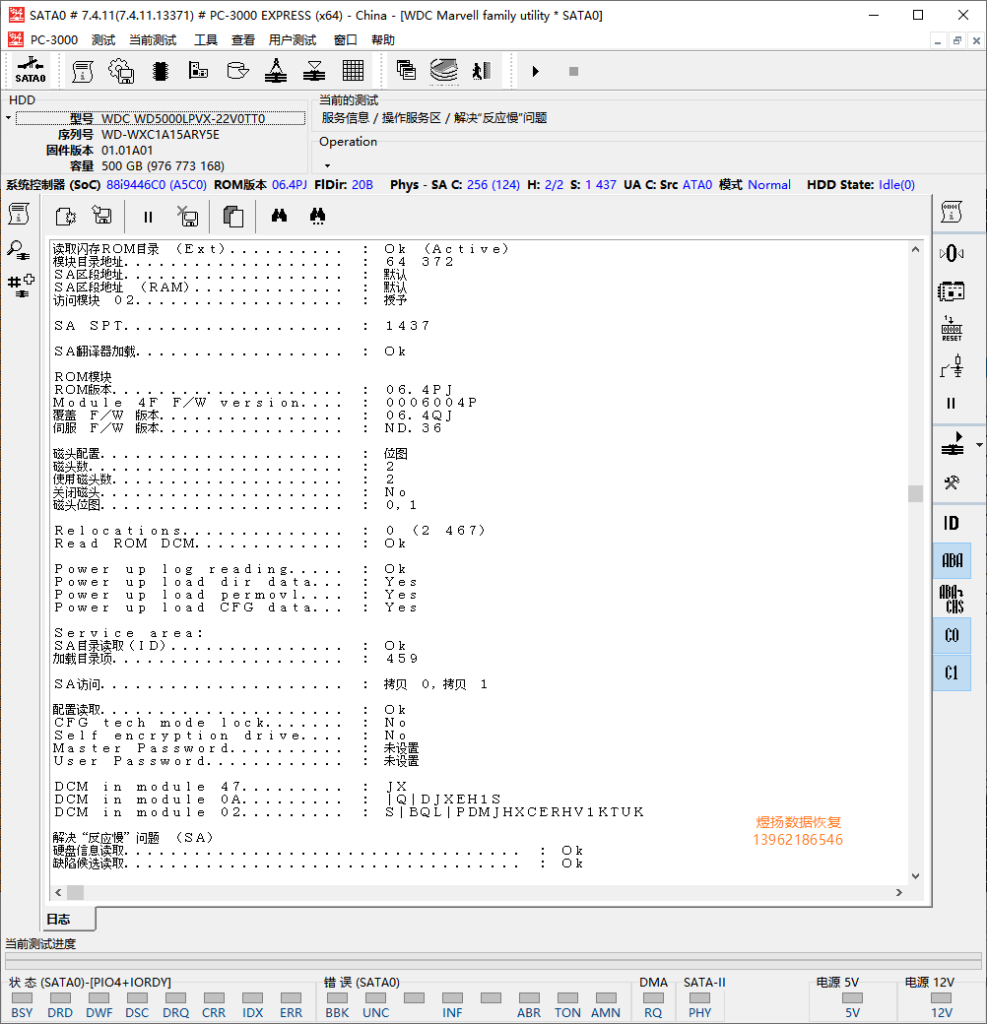Image resolution: width=987 pixels, height=1024 pixels.
Task: Open the Operation dropdown arrow
Action: (x=327, y=165)
